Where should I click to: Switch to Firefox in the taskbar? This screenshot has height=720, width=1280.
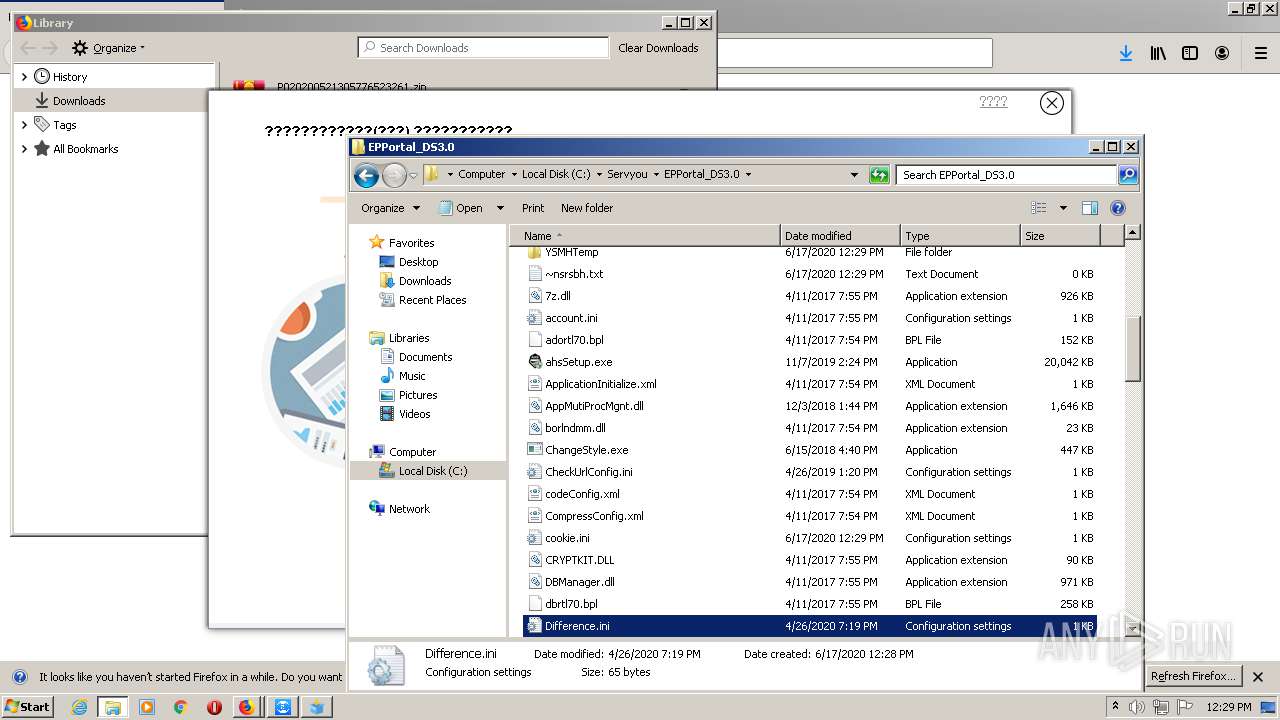click(x=246, y=707)
